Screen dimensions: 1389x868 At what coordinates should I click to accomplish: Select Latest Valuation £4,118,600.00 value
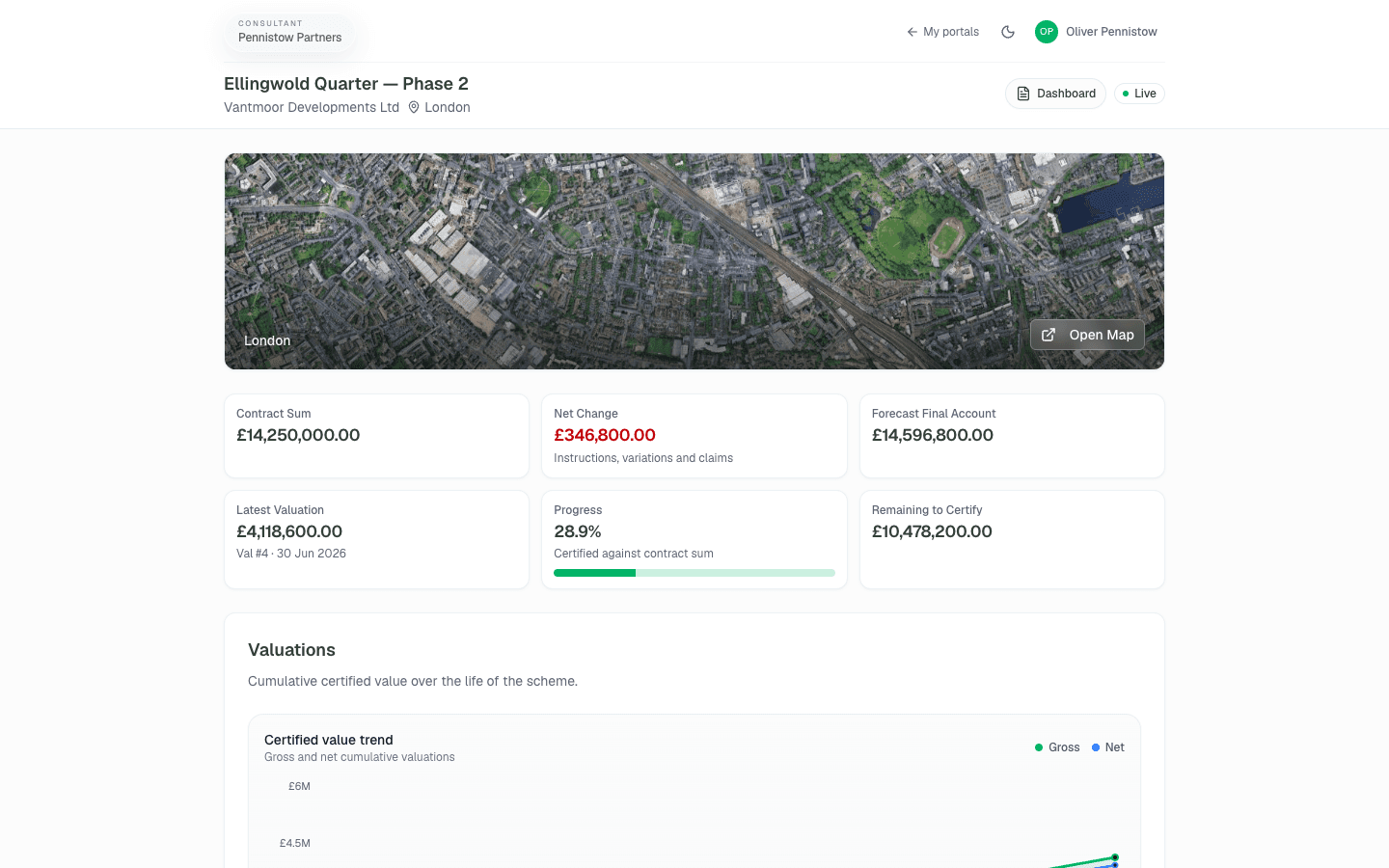[x=289, y=531]
